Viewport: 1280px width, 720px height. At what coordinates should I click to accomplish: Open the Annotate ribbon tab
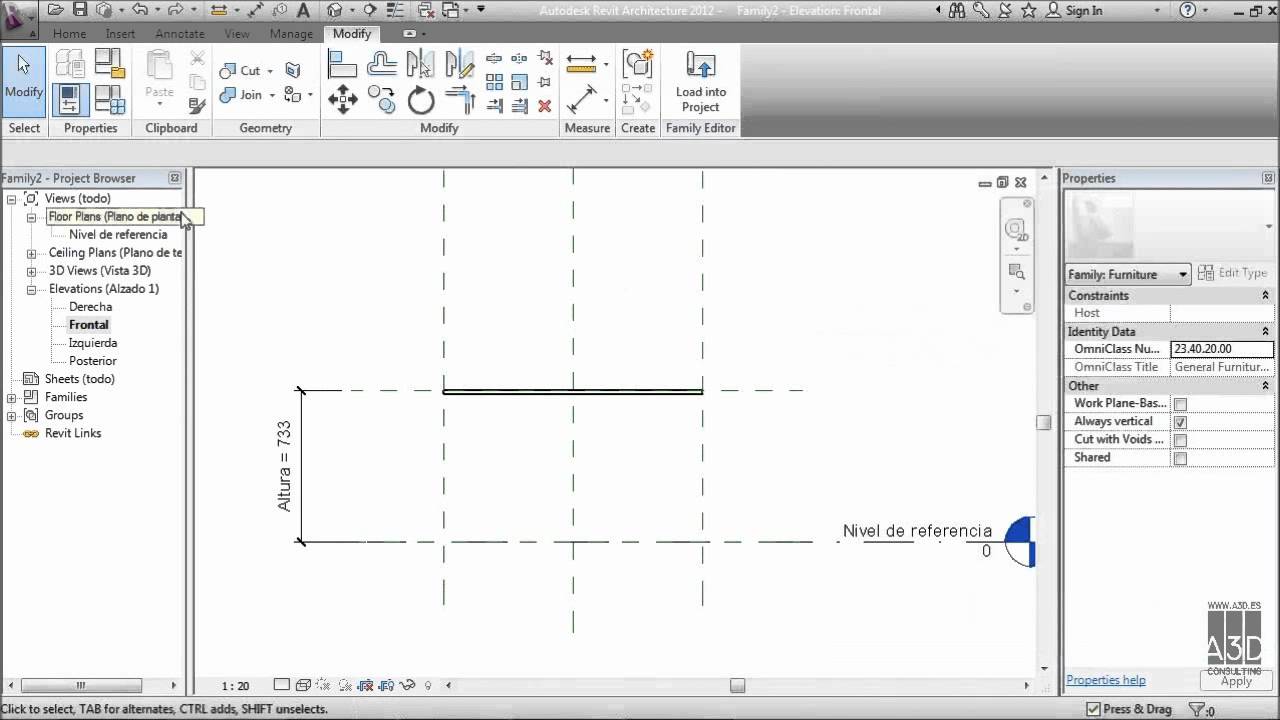tap(179, 34)
